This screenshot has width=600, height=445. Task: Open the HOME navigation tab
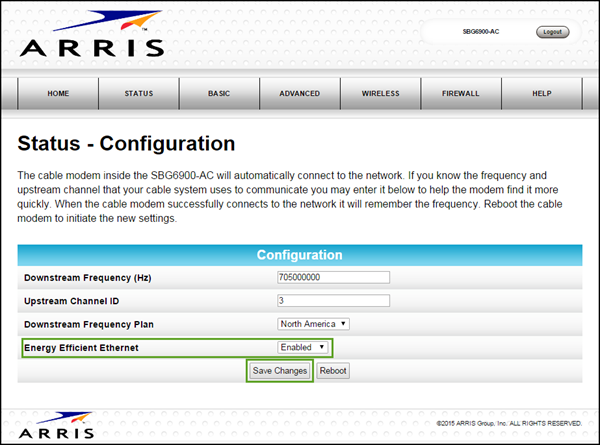(x=58, y=93)
